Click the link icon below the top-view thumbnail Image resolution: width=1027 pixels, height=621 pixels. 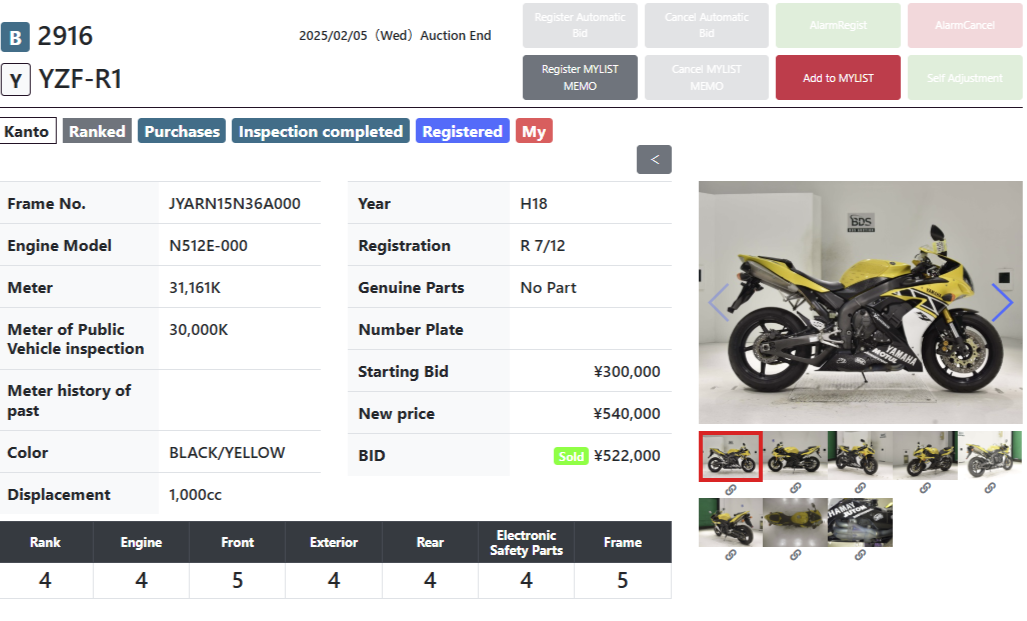795,555
